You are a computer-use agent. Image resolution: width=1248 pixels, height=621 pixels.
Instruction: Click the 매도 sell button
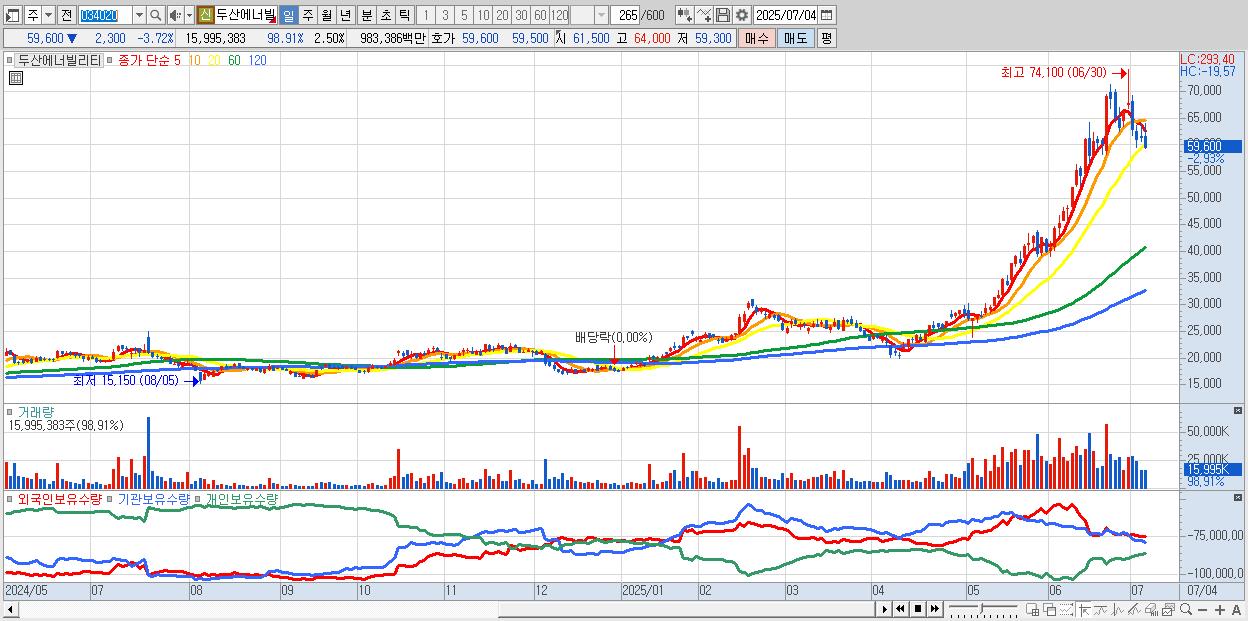pos(795,38)
